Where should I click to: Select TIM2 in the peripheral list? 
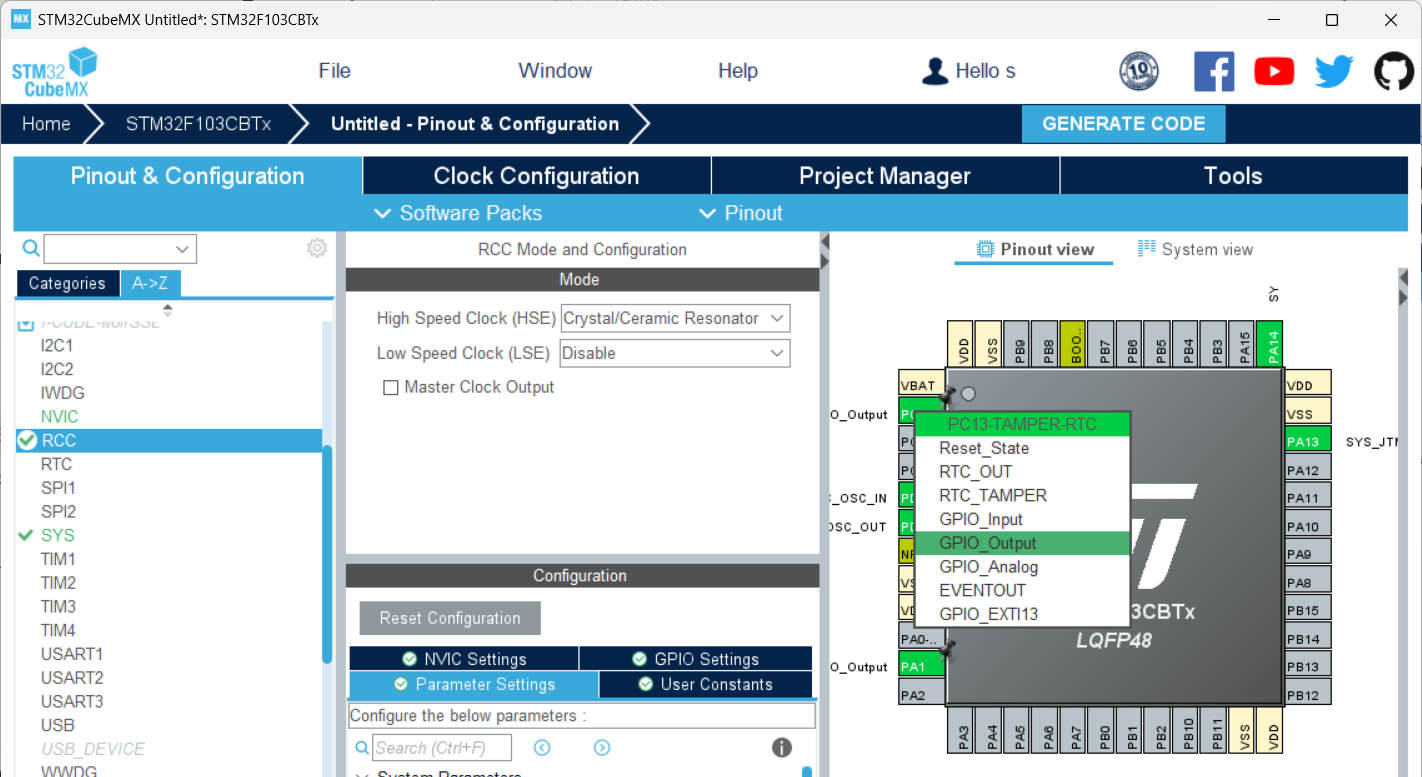pos(58,583)
